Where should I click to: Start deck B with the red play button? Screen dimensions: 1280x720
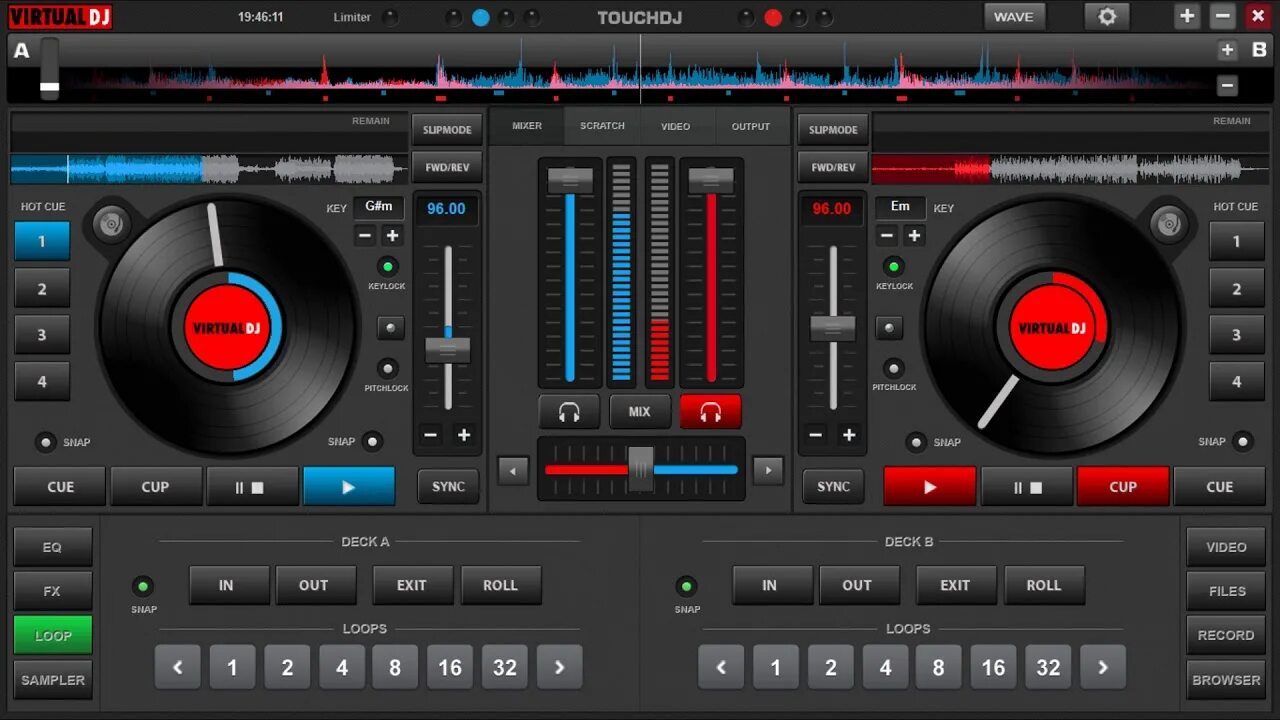point(930,487)
